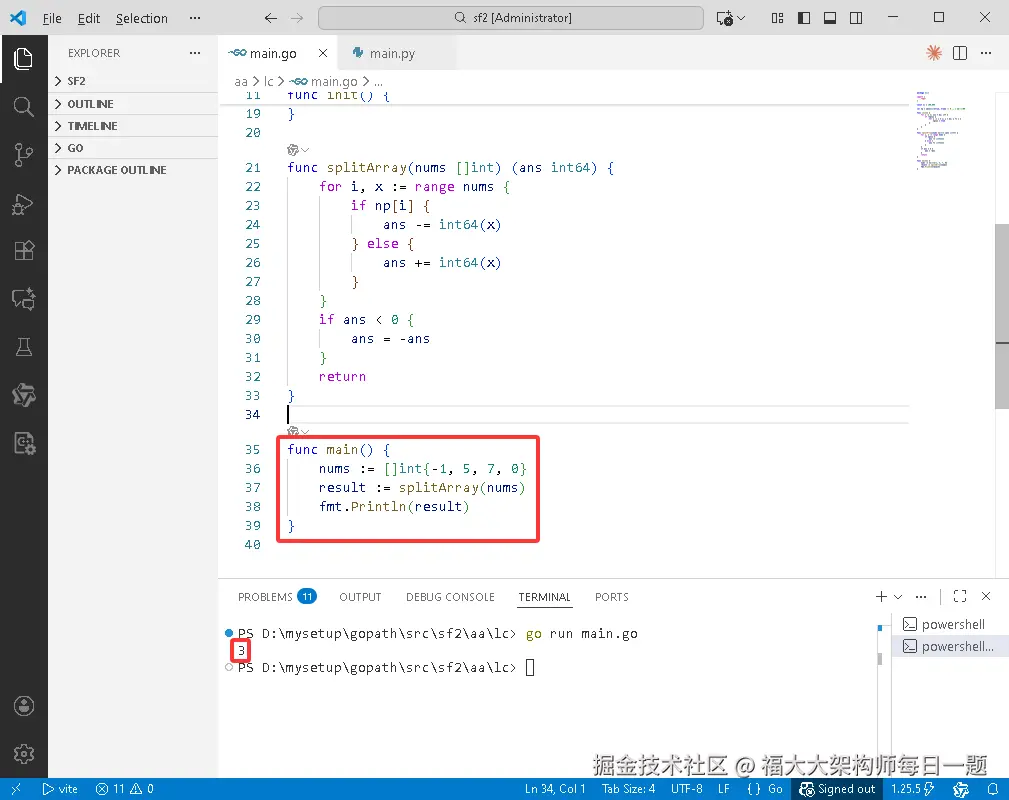Change the LF end of line sequence
Viewport: 1009px width, 800px height.
click(724, 789)
